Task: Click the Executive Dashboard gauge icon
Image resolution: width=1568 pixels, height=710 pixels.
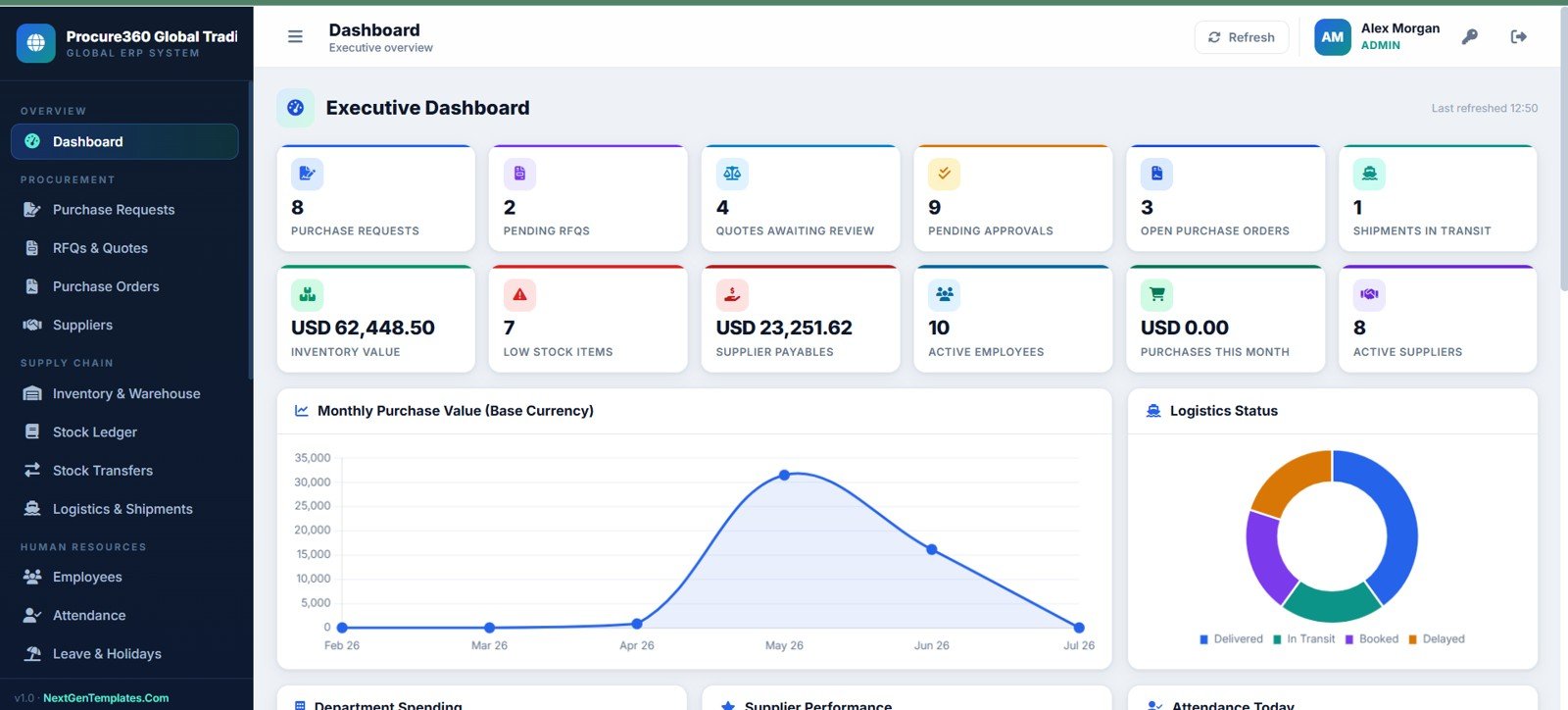Action: pyautogui.click(x=295, y=108)
